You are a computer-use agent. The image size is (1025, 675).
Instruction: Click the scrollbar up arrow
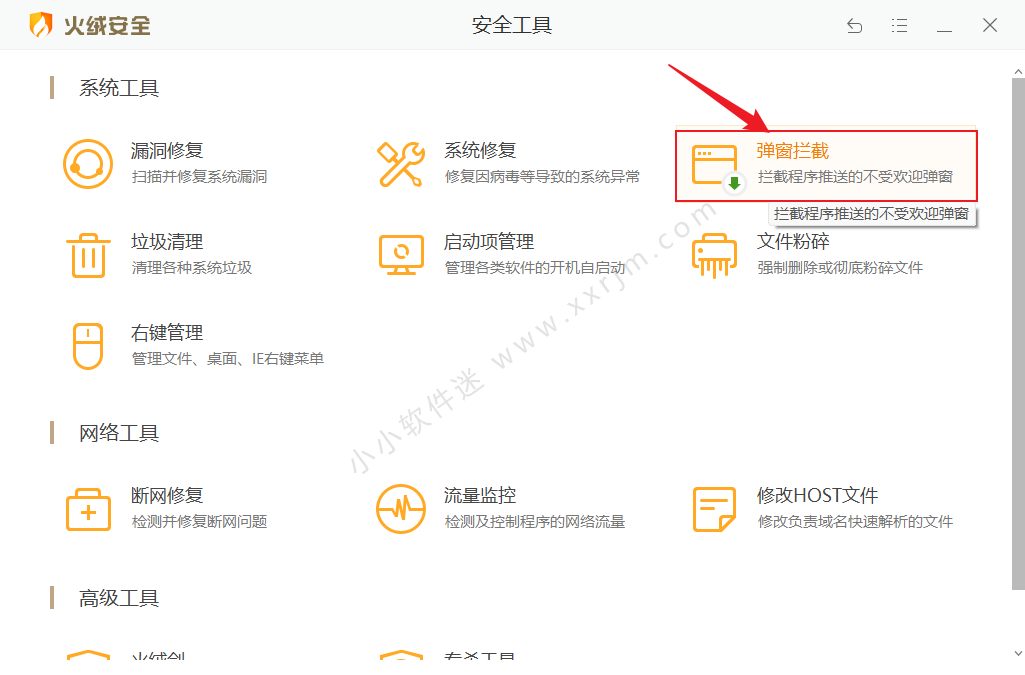pyautogui.click(x=1018, y=71)
